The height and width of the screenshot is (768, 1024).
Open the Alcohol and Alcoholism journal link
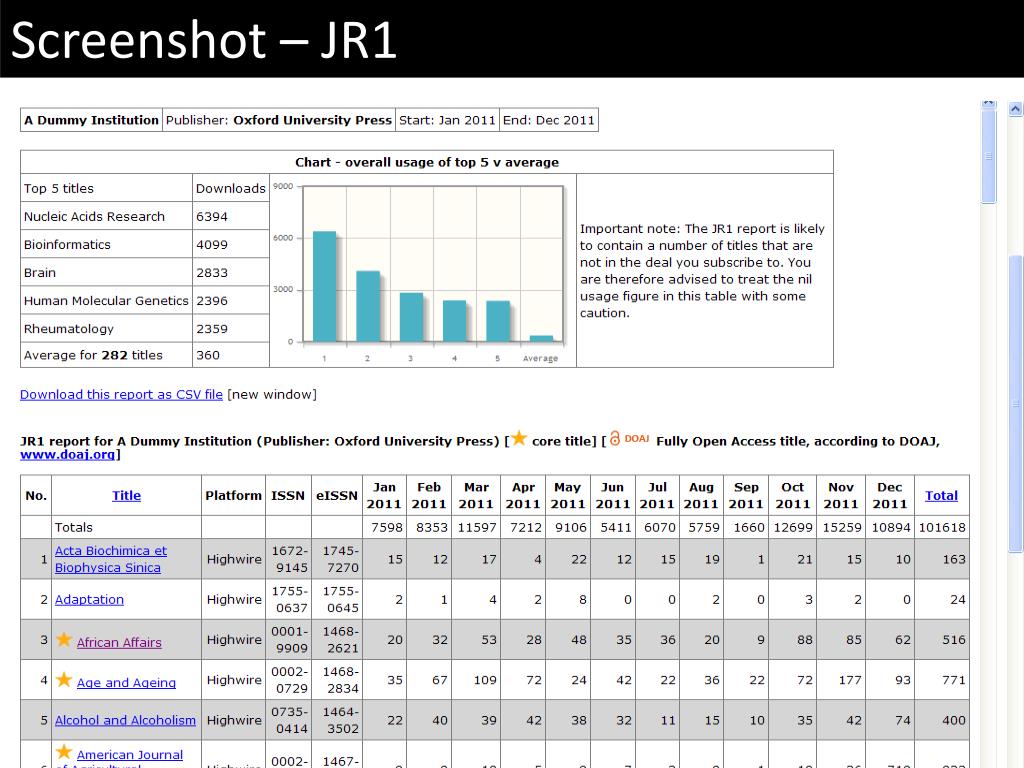tap(125, 720)
